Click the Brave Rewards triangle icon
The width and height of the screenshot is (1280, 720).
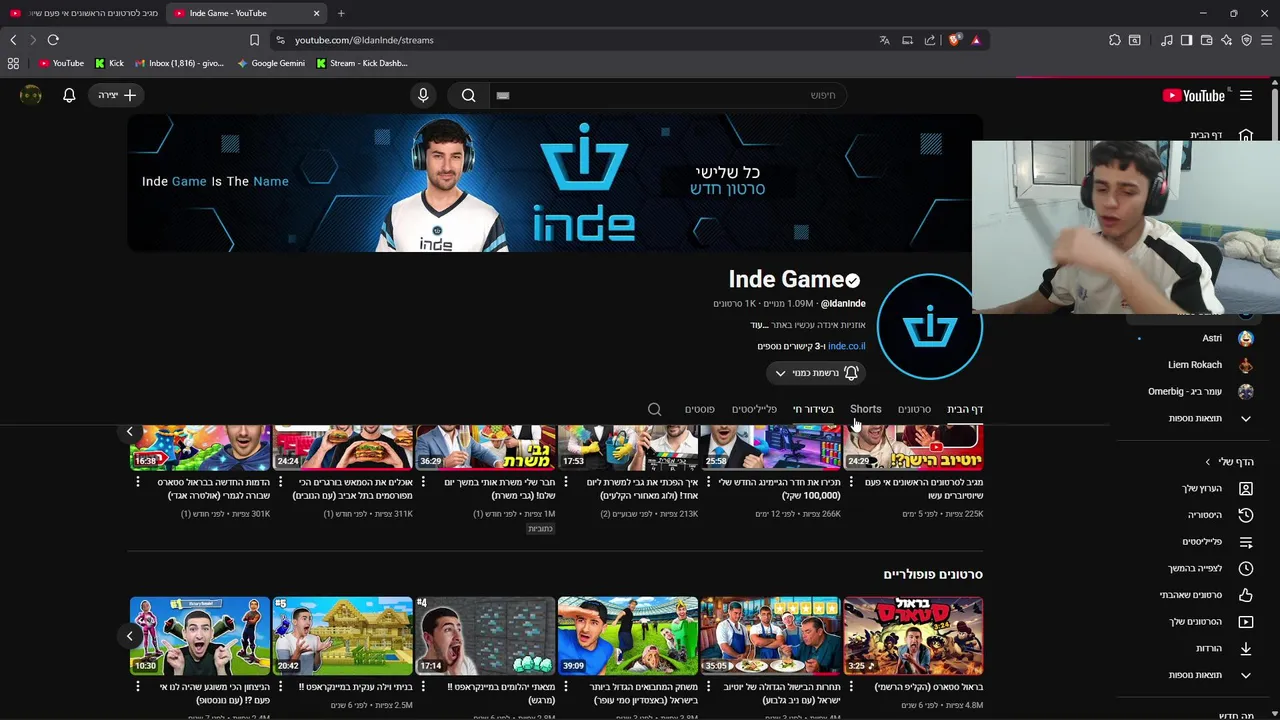pyautogui.click(x=976, y=40)
